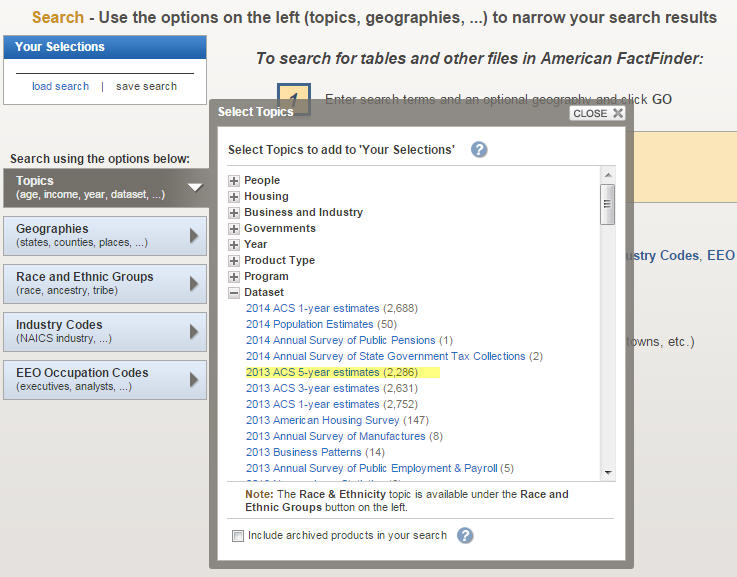Select 2014 ACS 1-year estimates

pos(313,308)
